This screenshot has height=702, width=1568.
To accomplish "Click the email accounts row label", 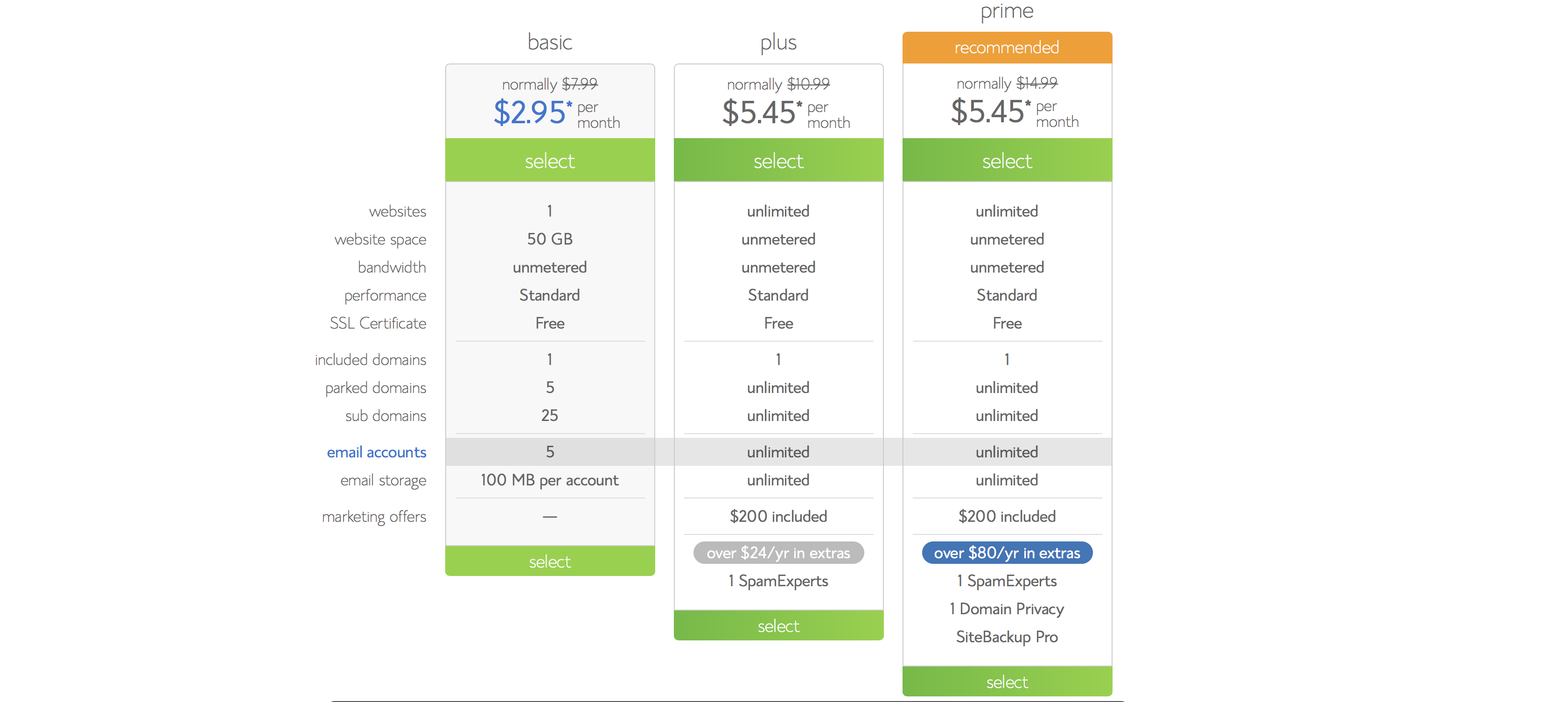I will pos(376,452).
